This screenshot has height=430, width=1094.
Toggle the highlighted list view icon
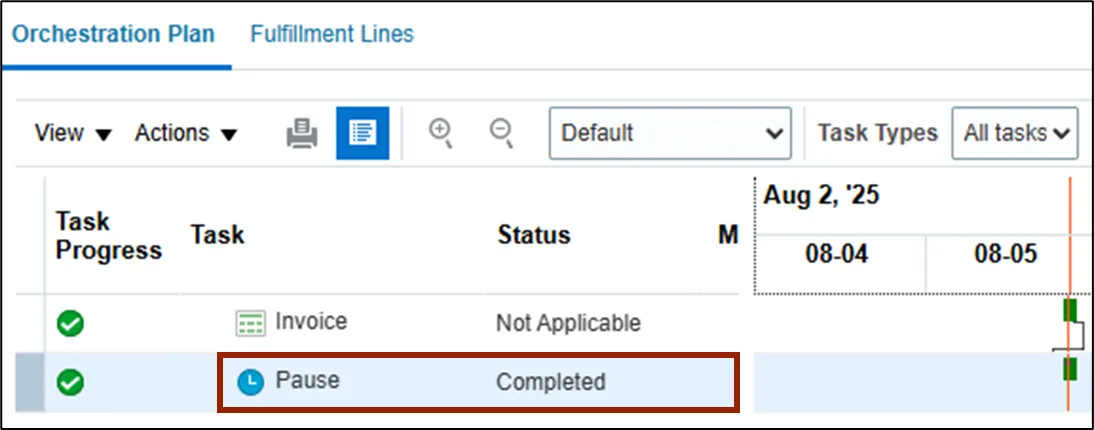pyautogui.click(x=362, y=133)
